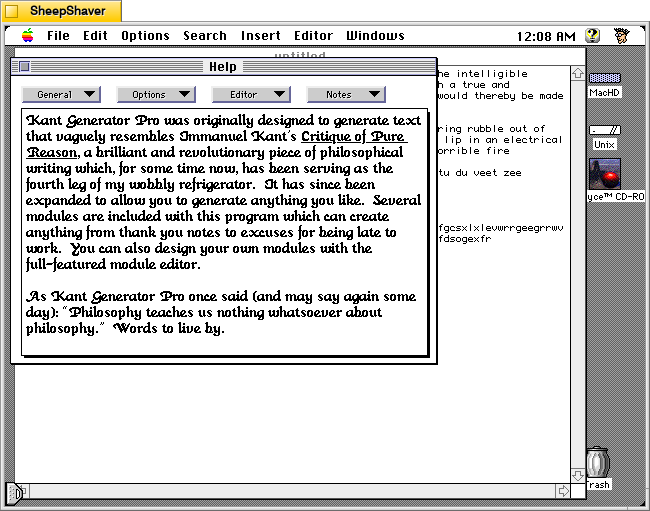Open the Editor menu in menu bar

point(313,36)
